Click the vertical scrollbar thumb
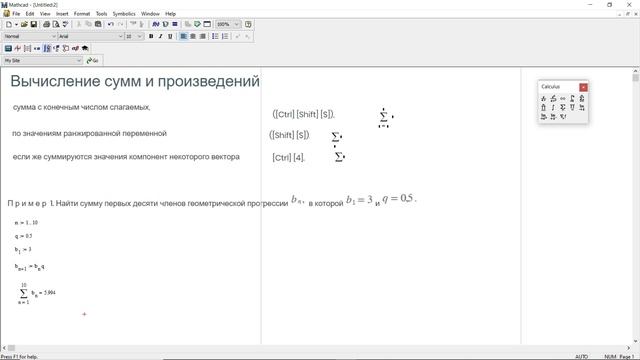640x360 pixels. point(636,77)
